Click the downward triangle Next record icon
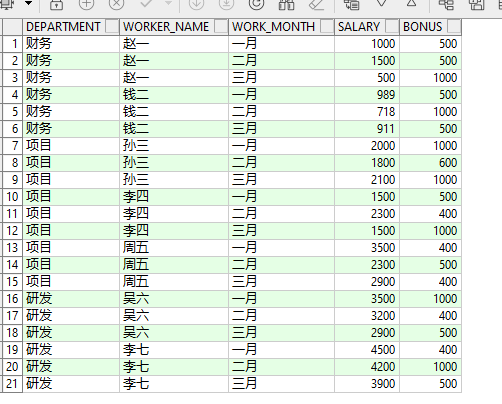Screen dimensions: 502x404 pos(382,4)
